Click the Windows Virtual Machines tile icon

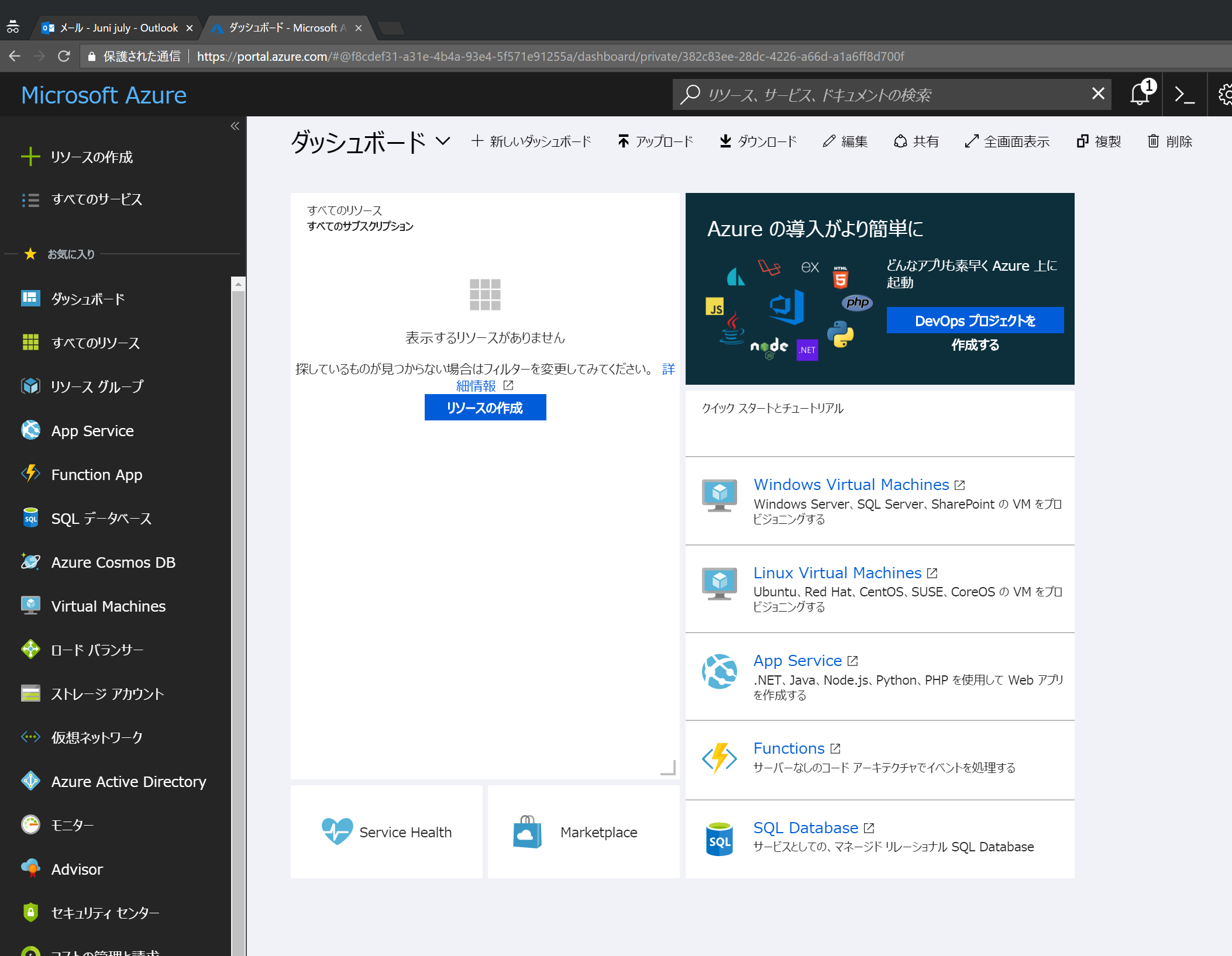(719, 495)
